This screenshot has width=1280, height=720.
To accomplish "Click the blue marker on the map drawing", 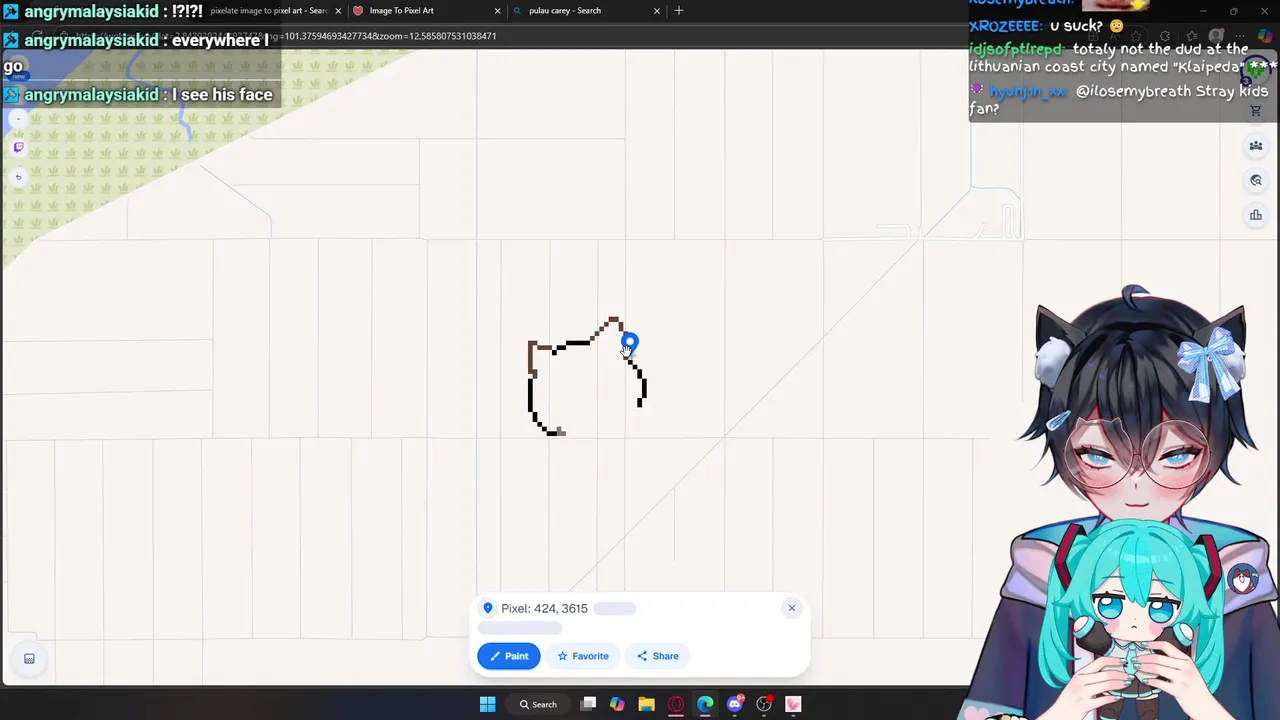I will point(629,343).
